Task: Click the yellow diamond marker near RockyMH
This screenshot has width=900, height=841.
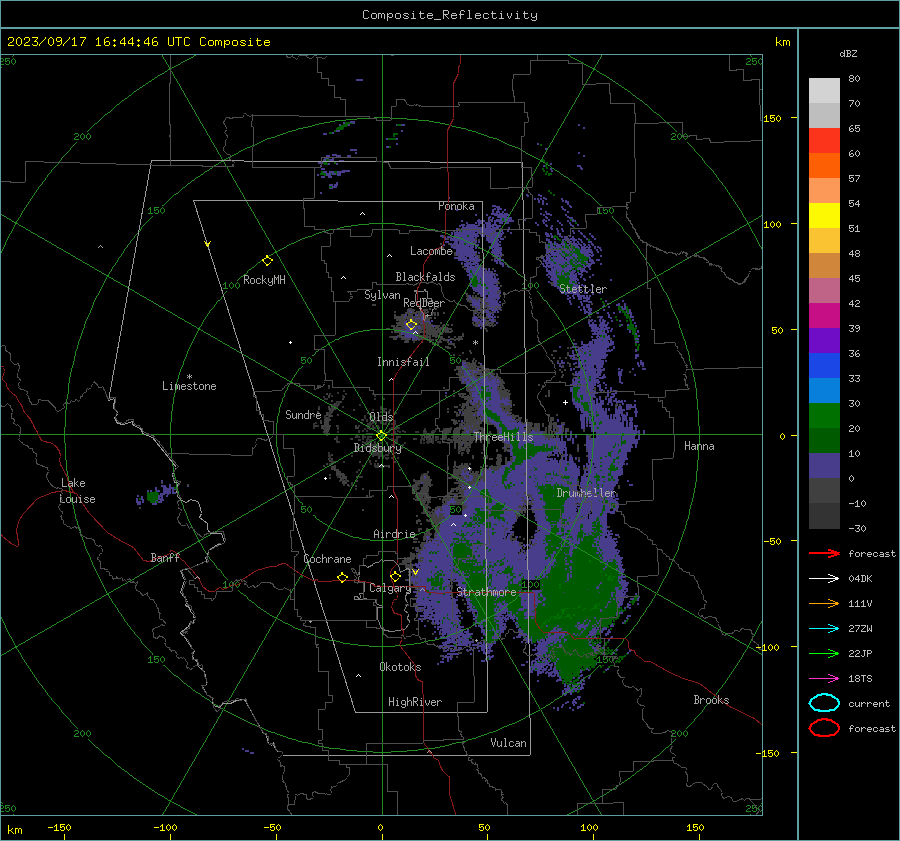Action: coord(267,261)
